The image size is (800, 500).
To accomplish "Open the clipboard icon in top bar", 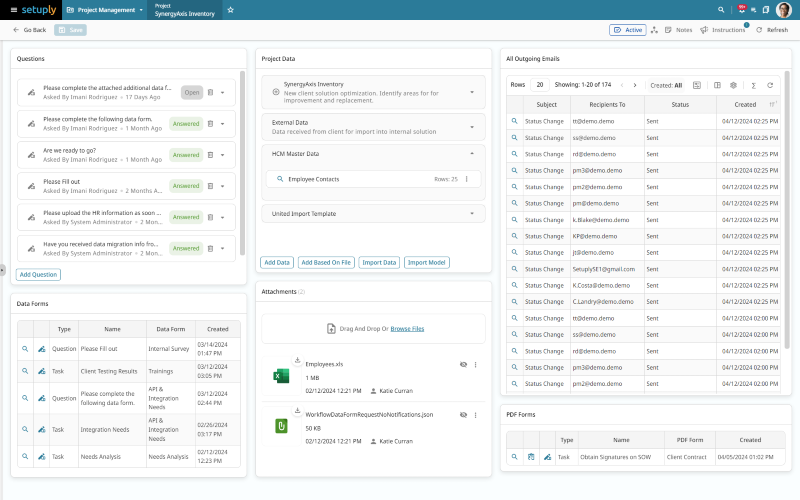I will tap(765, 10).
